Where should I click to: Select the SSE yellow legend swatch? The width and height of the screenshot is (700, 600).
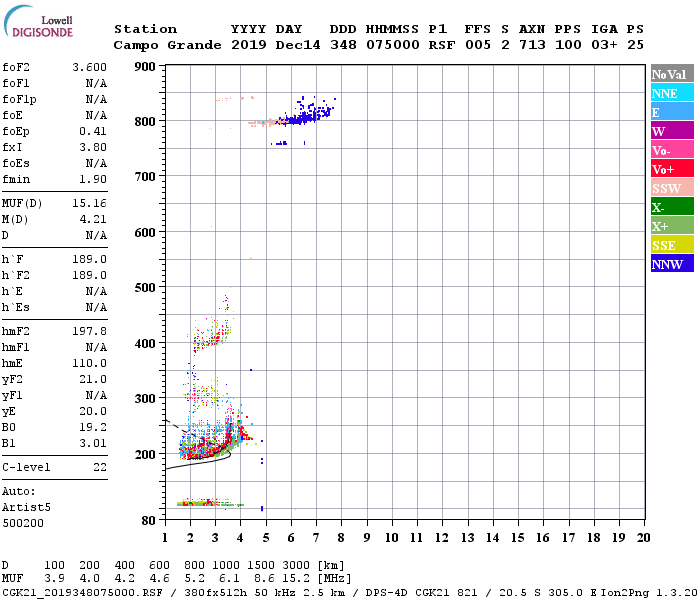coord(672,245)
